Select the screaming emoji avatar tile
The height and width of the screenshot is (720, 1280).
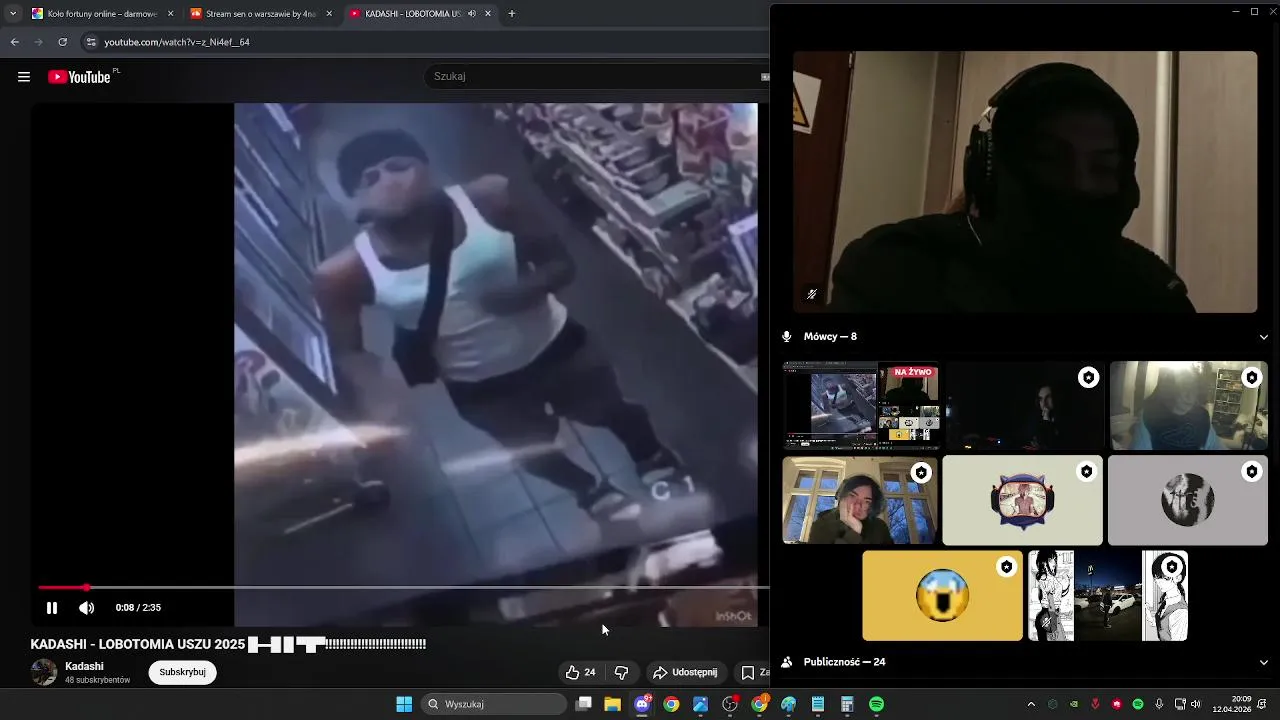[x=943, y=596]
